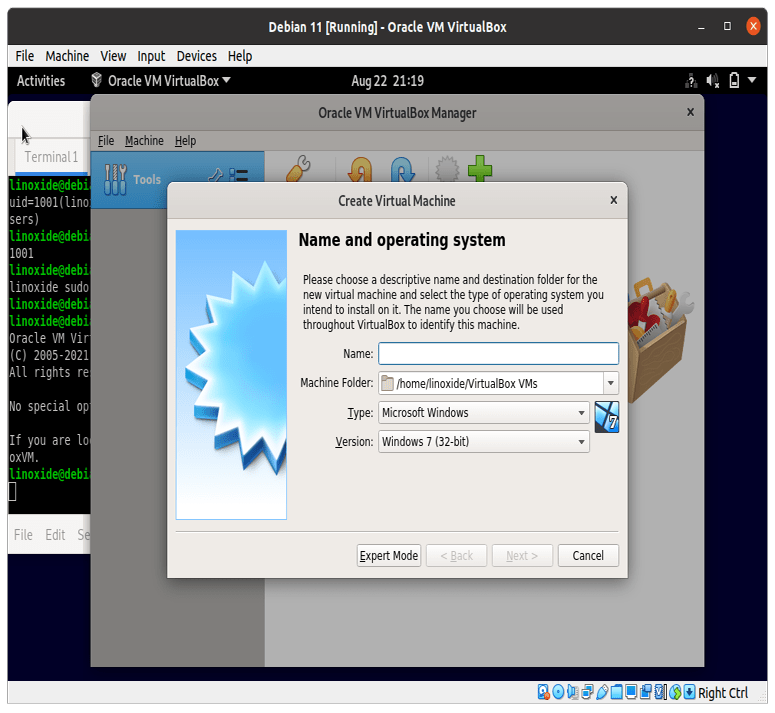This screenshot has height=713, width=775.
Task: Open the Oracle VM VirtualBox app menu dropdown
Action: pos(161,81)
